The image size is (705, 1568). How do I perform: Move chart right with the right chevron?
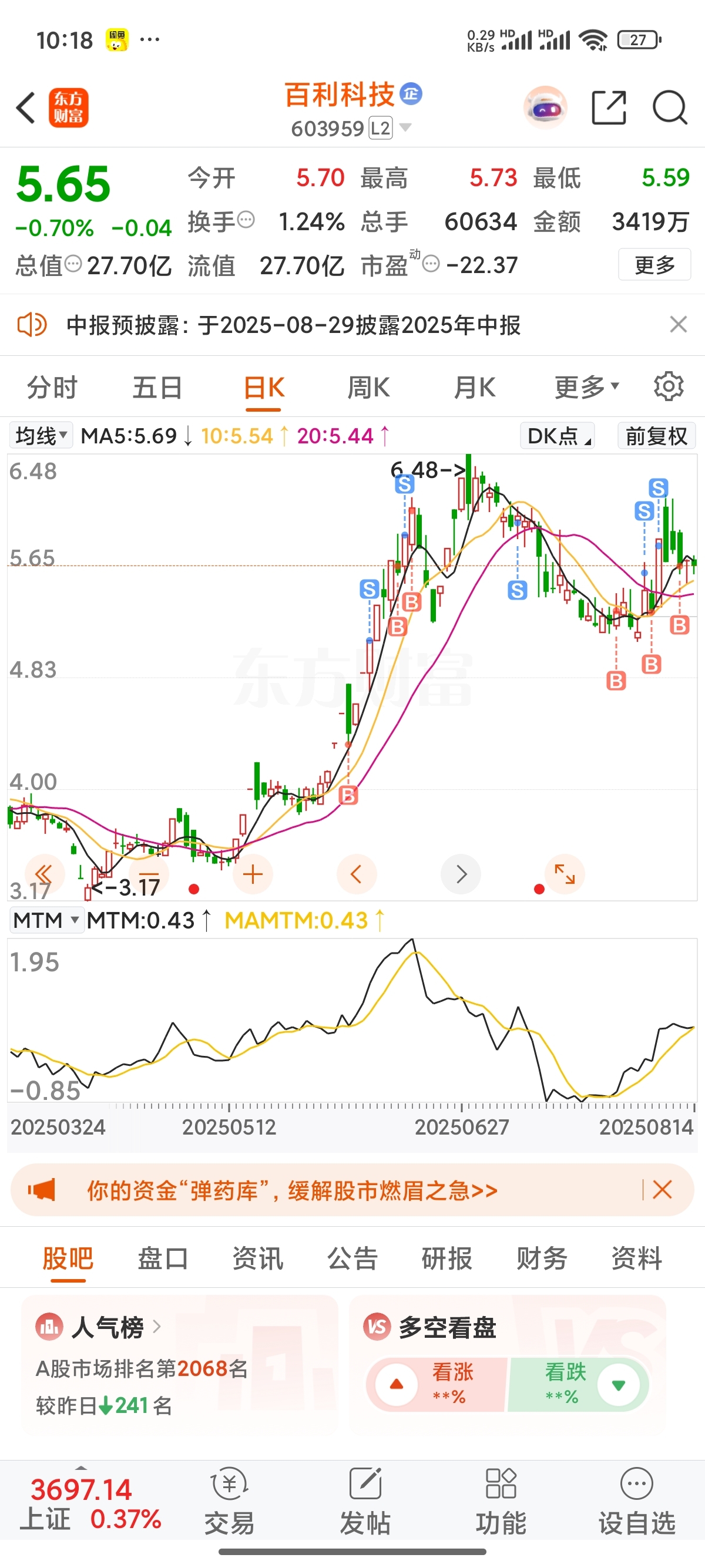(x=461, y=874)
